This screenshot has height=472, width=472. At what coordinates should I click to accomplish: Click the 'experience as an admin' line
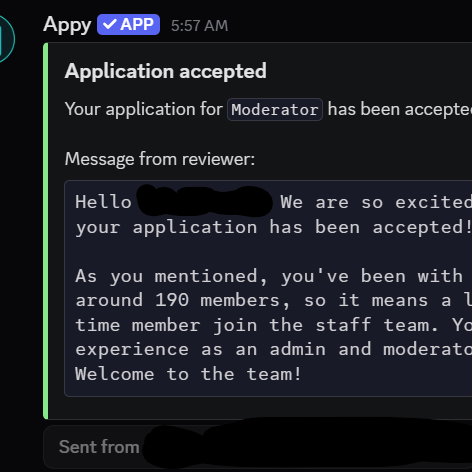coord(273,349)
